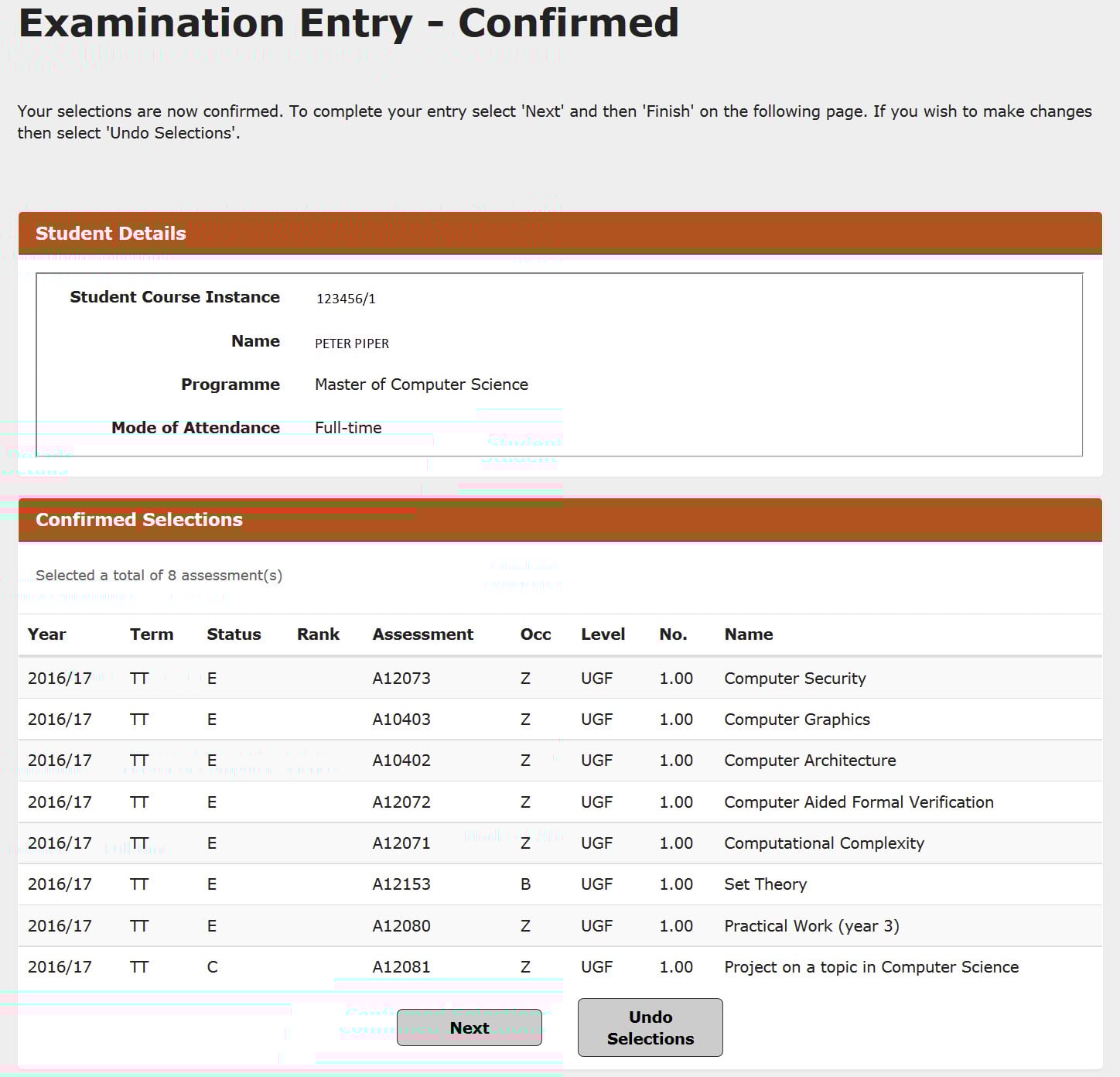Select the Assessment column header
This screenshot has width=1120, height=1077.
[422, 634]
